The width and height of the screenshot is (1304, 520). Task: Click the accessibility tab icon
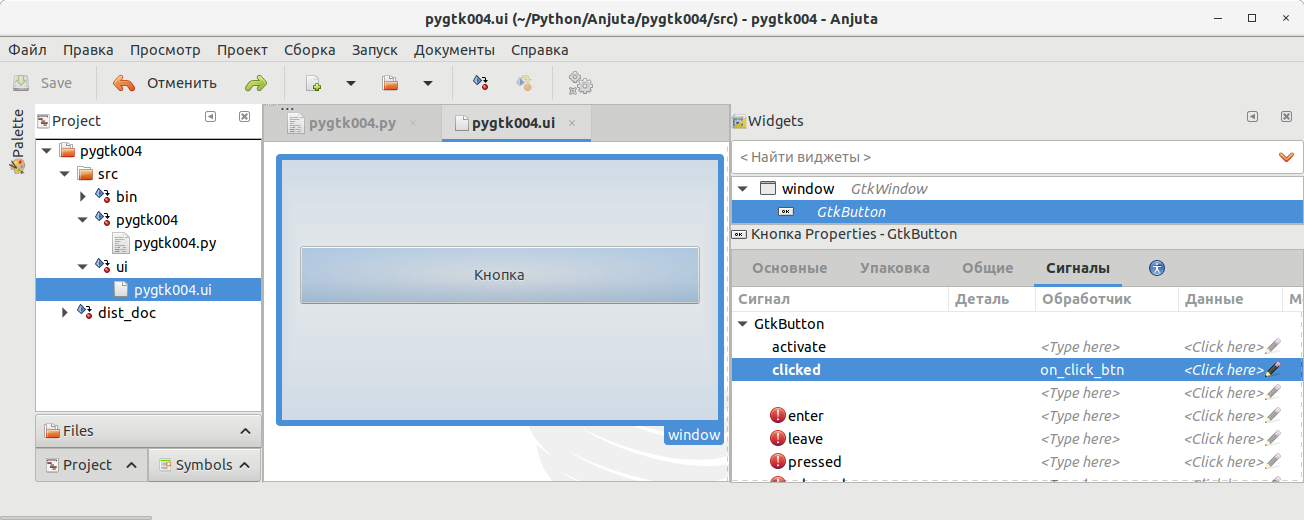pyautogui.click(x=1158, y=268)
